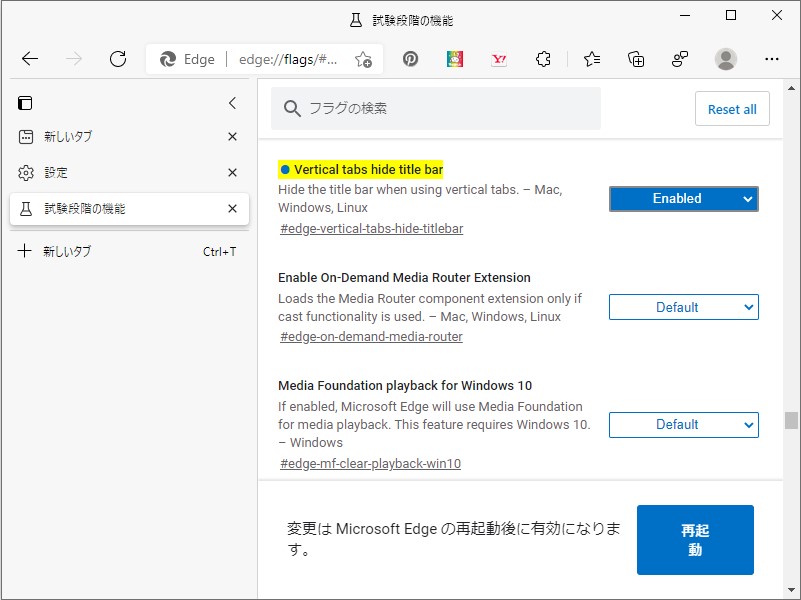The width and height of the screenshot is (801, 600).
Task: Click the Media Foundation playback for Windows 10 heading
Action: click(405, 386)
